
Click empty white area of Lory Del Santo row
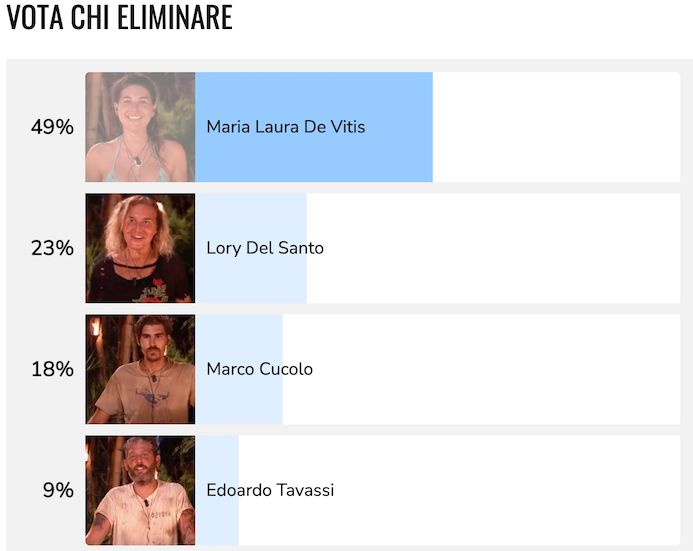pyautogui.click(x=493, y=248)
